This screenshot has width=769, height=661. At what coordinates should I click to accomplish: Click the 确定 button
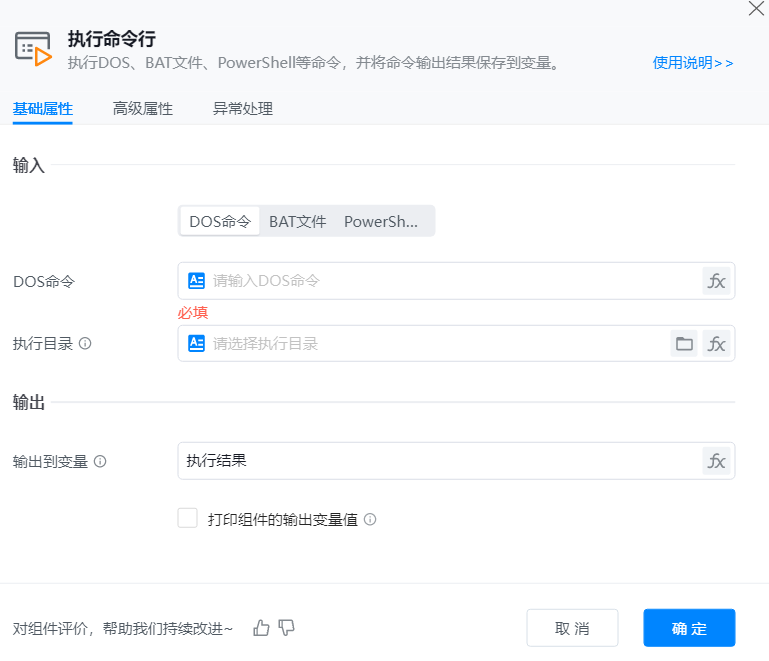[x=689, y=628]
